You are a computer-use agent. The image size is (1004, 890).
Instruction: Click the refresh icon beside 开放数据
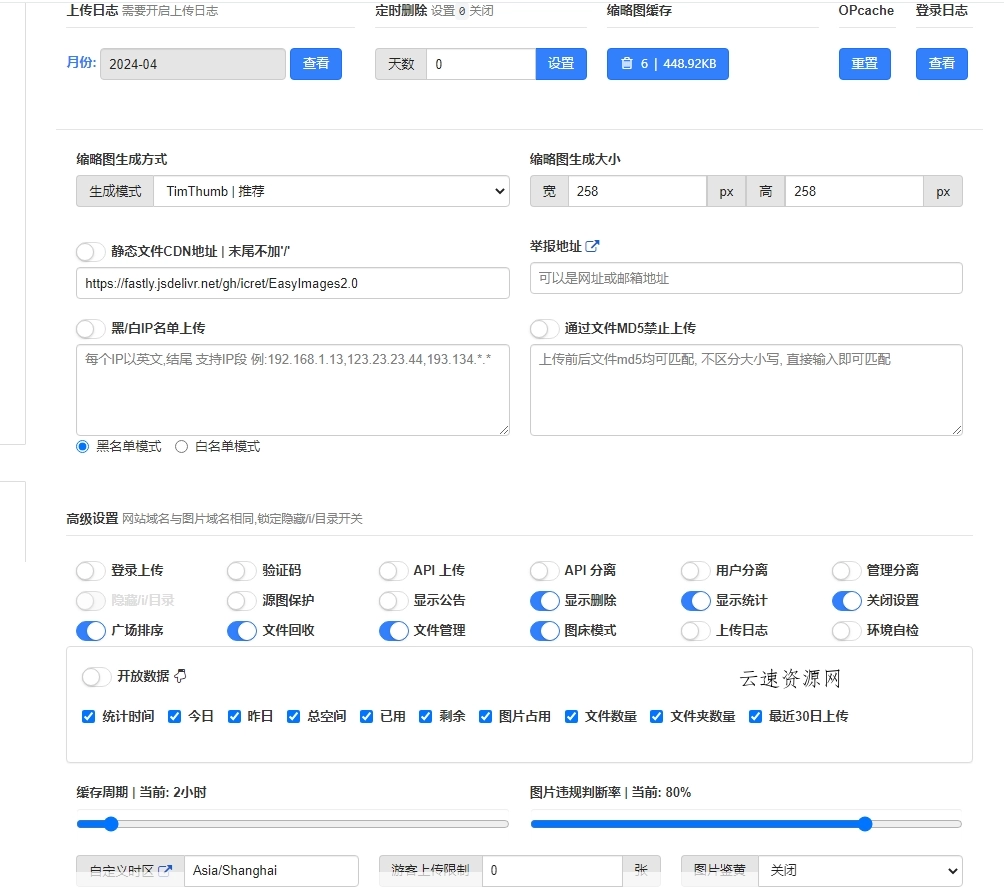coord(182,677)
